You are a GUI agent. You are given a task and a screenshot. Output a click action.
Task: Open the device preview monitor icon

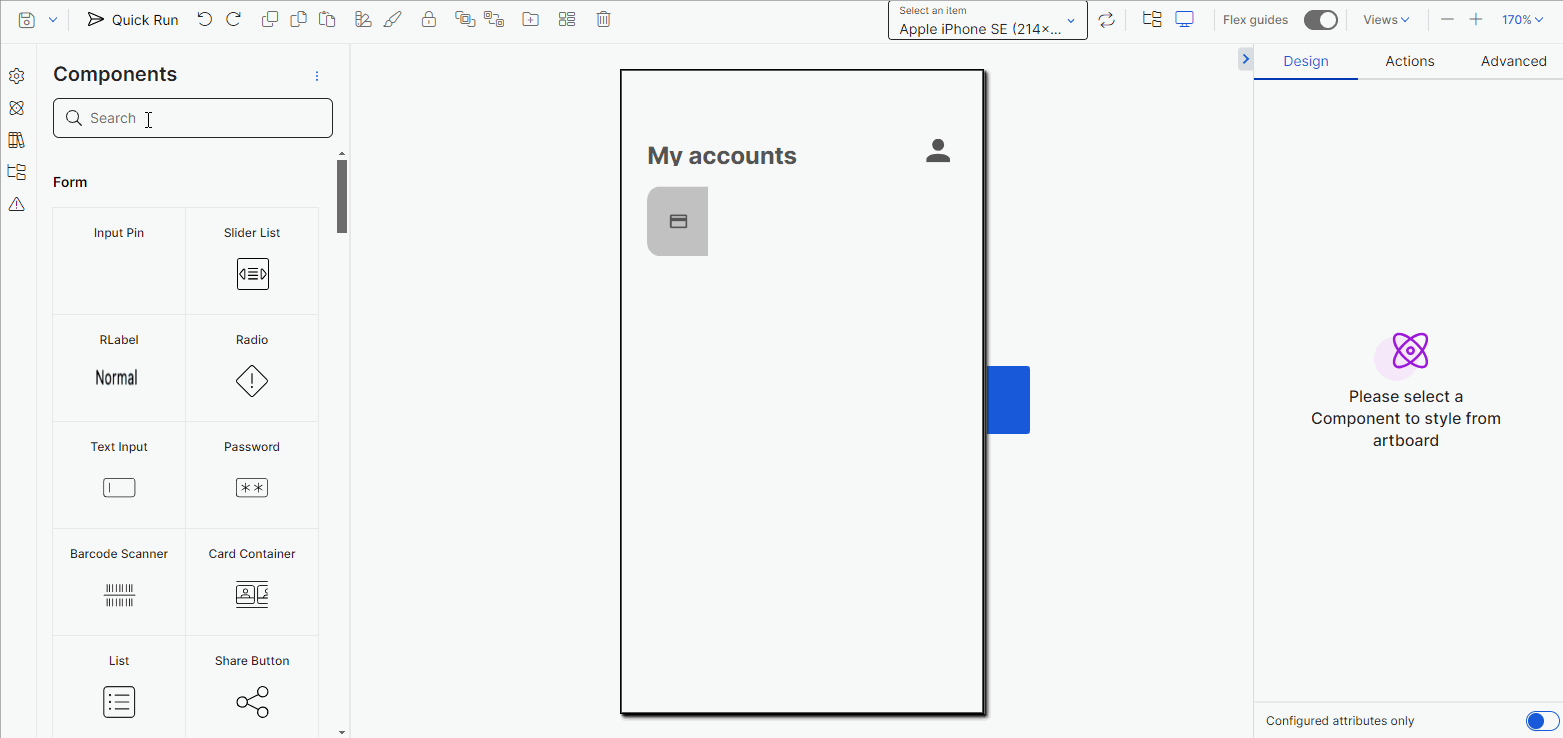[x=1185, y=18]
